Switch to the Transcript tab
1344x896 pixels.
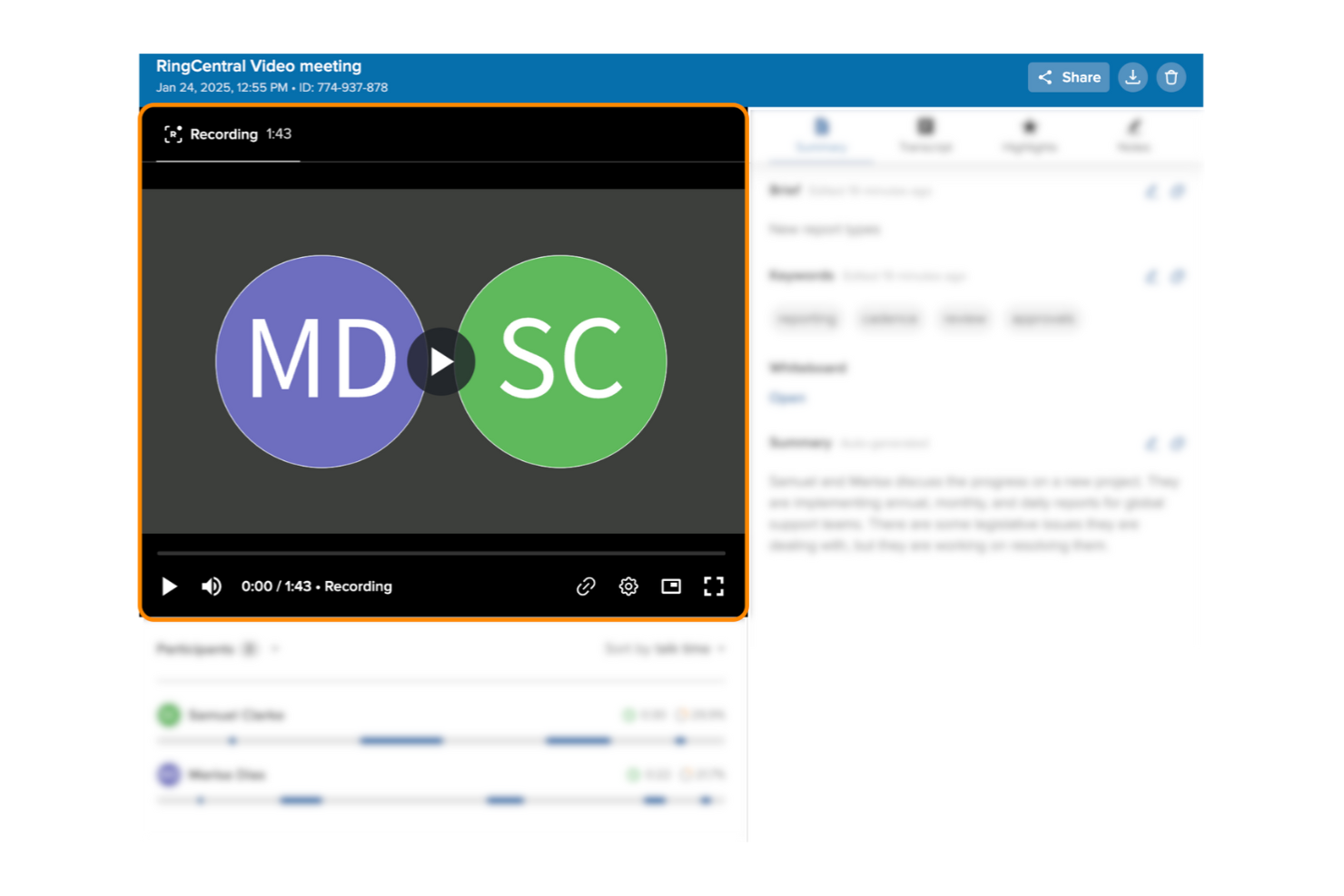click(925, 135)
